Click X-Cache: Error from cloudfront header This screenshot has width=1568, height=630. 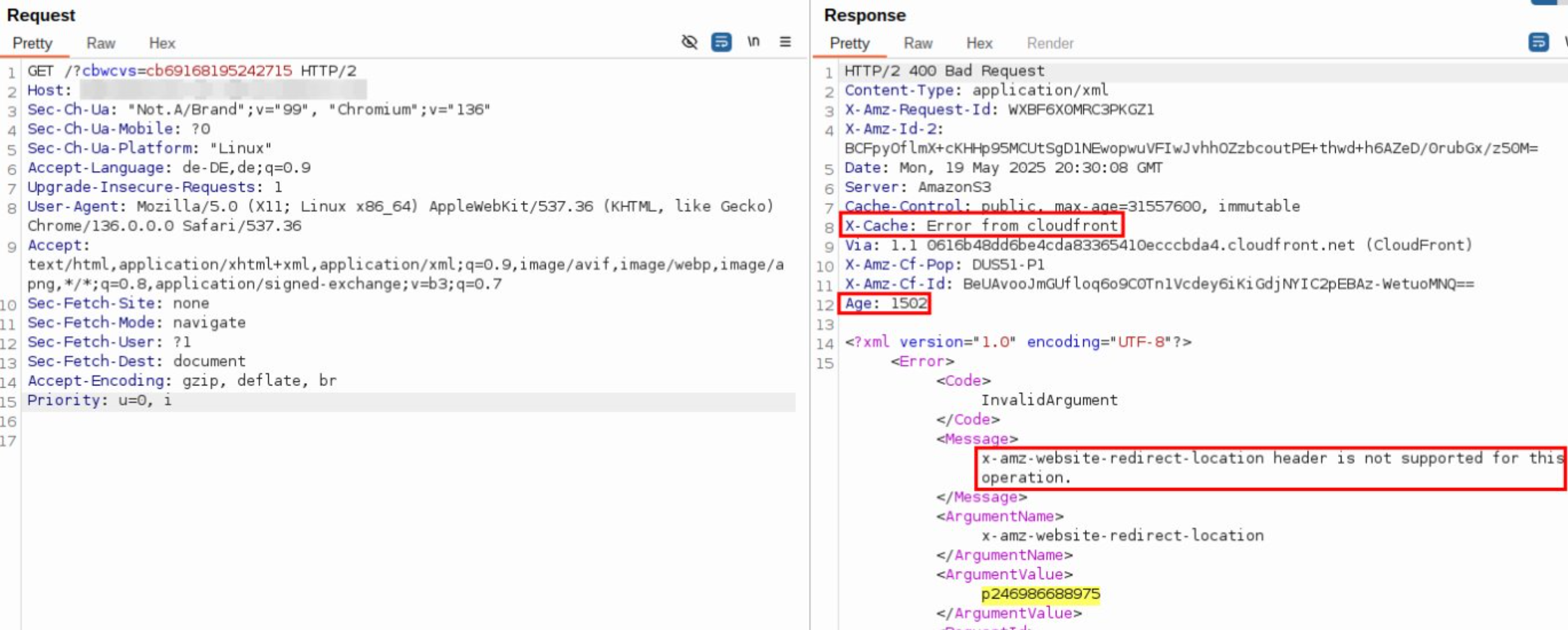point(981,226)
